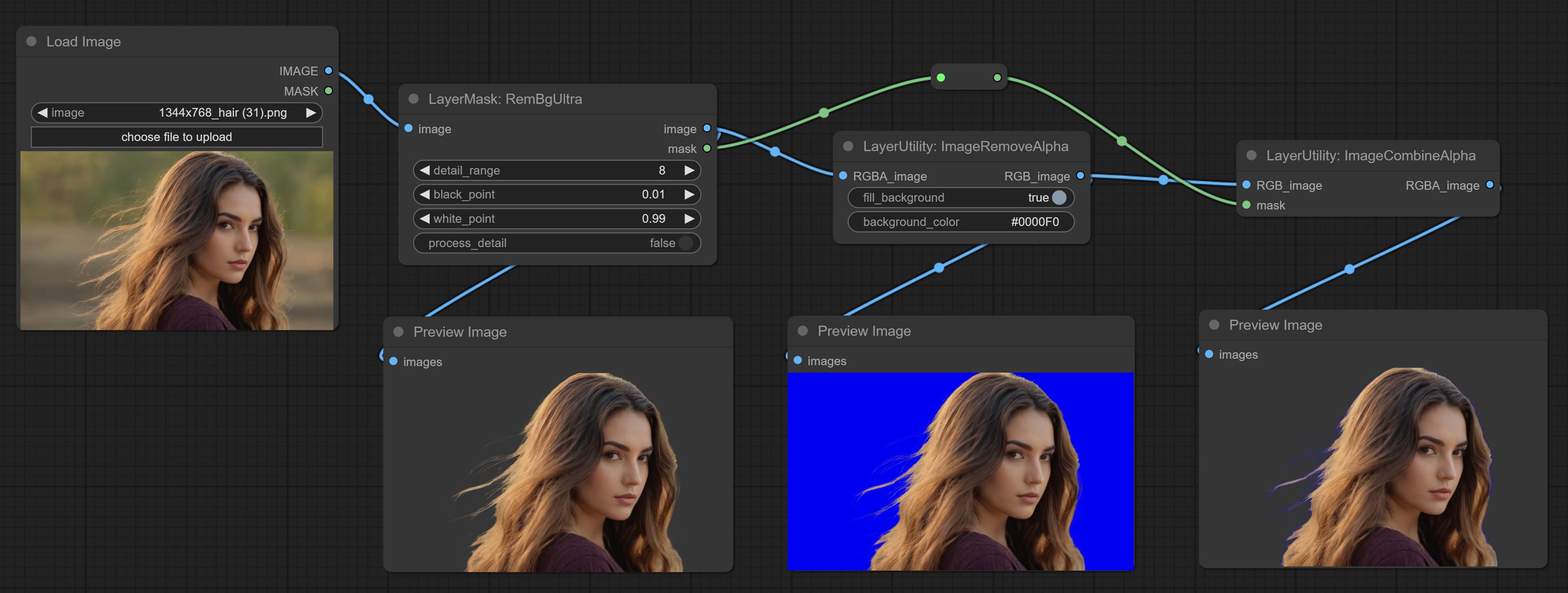
Task: Open the image filename selector 1344x768_hair
Action: 222,113
